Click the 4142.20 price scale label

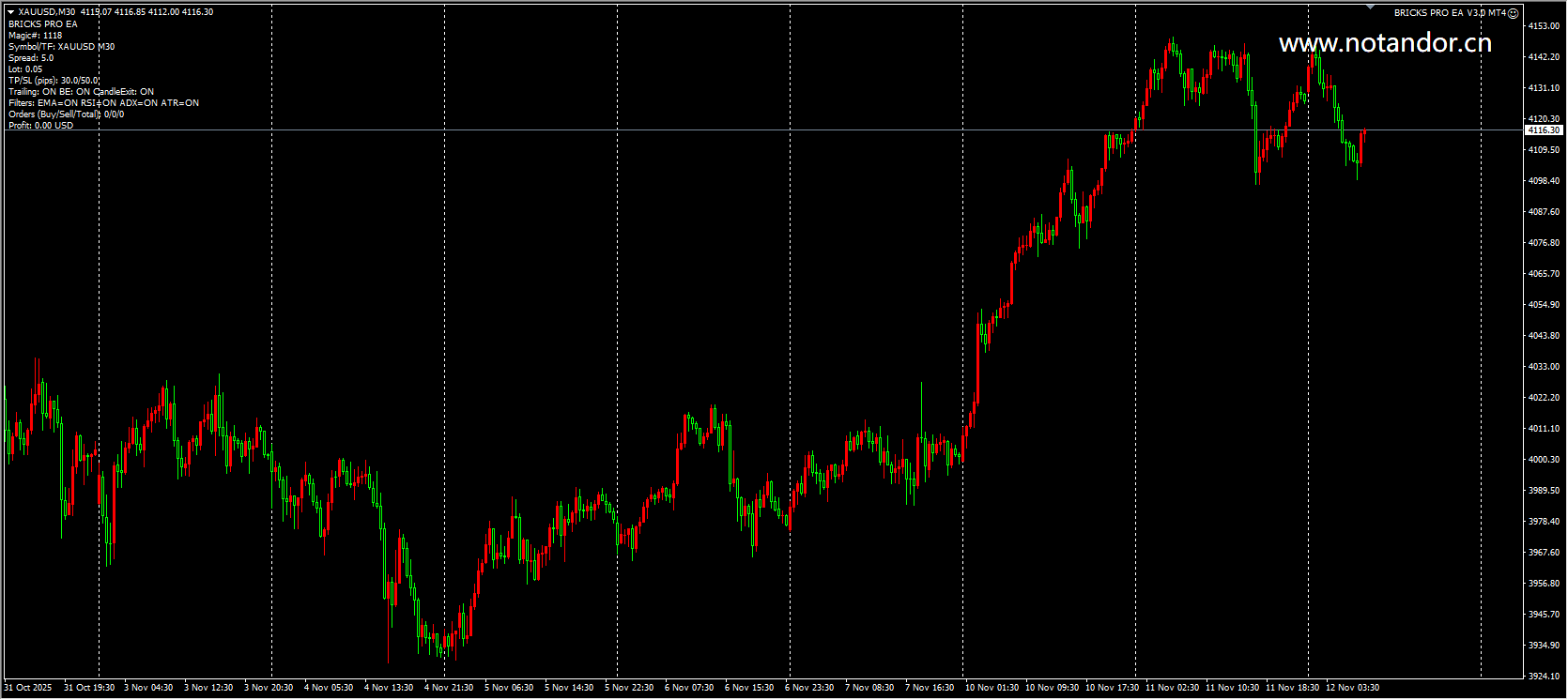(x=1545, y=57)
